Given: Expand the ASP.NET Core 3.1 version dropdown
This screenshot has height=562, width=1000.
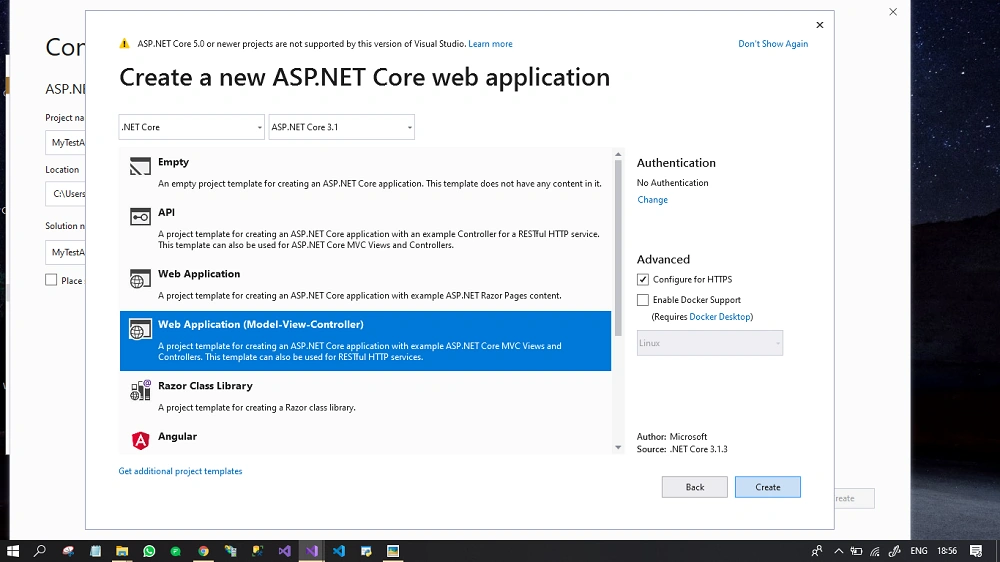Looking at the screenshot, I should coord(341,127).
